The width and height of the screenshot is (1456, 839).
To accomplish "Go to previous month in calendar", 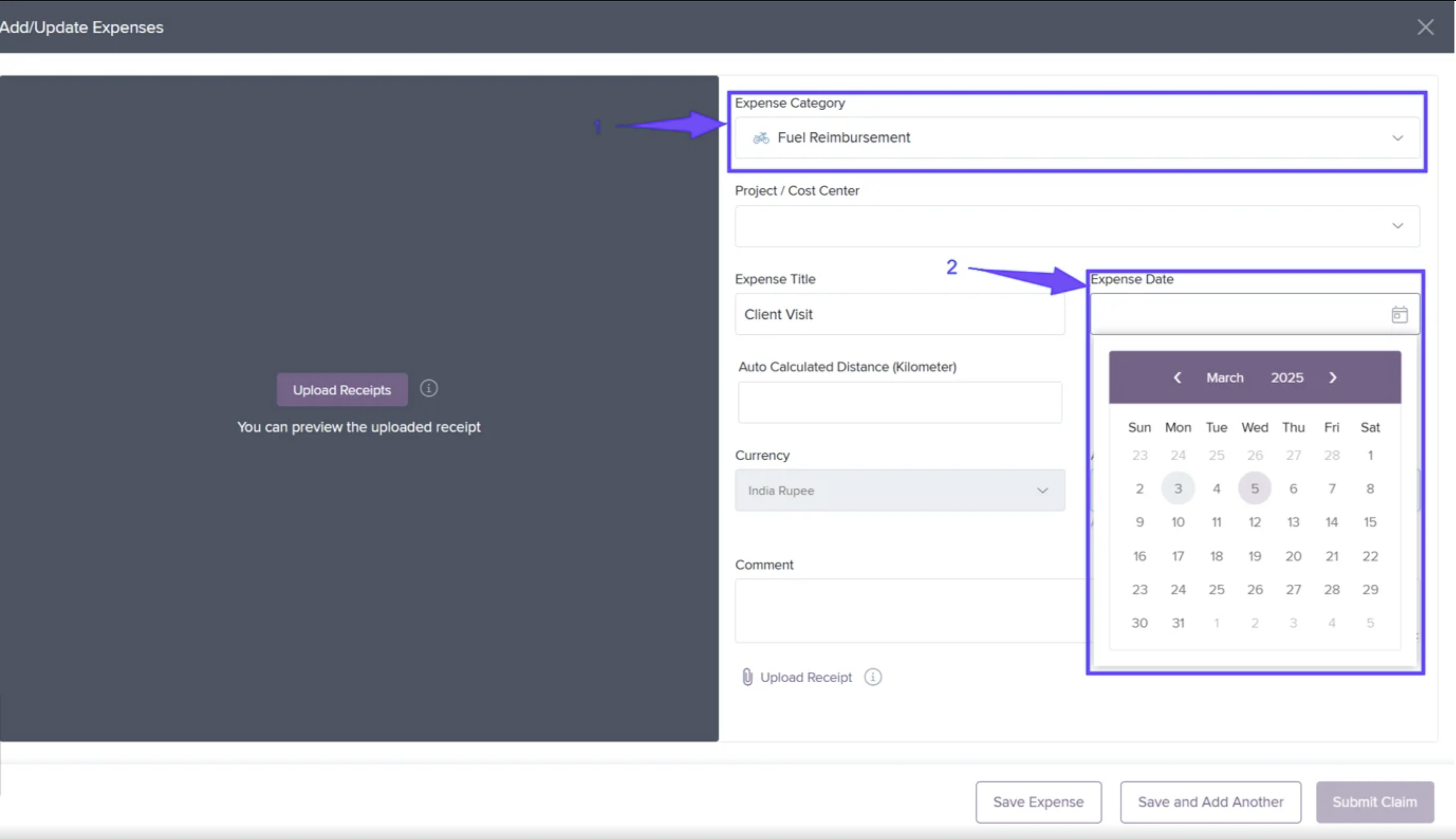I will (x=1177, y=377).
